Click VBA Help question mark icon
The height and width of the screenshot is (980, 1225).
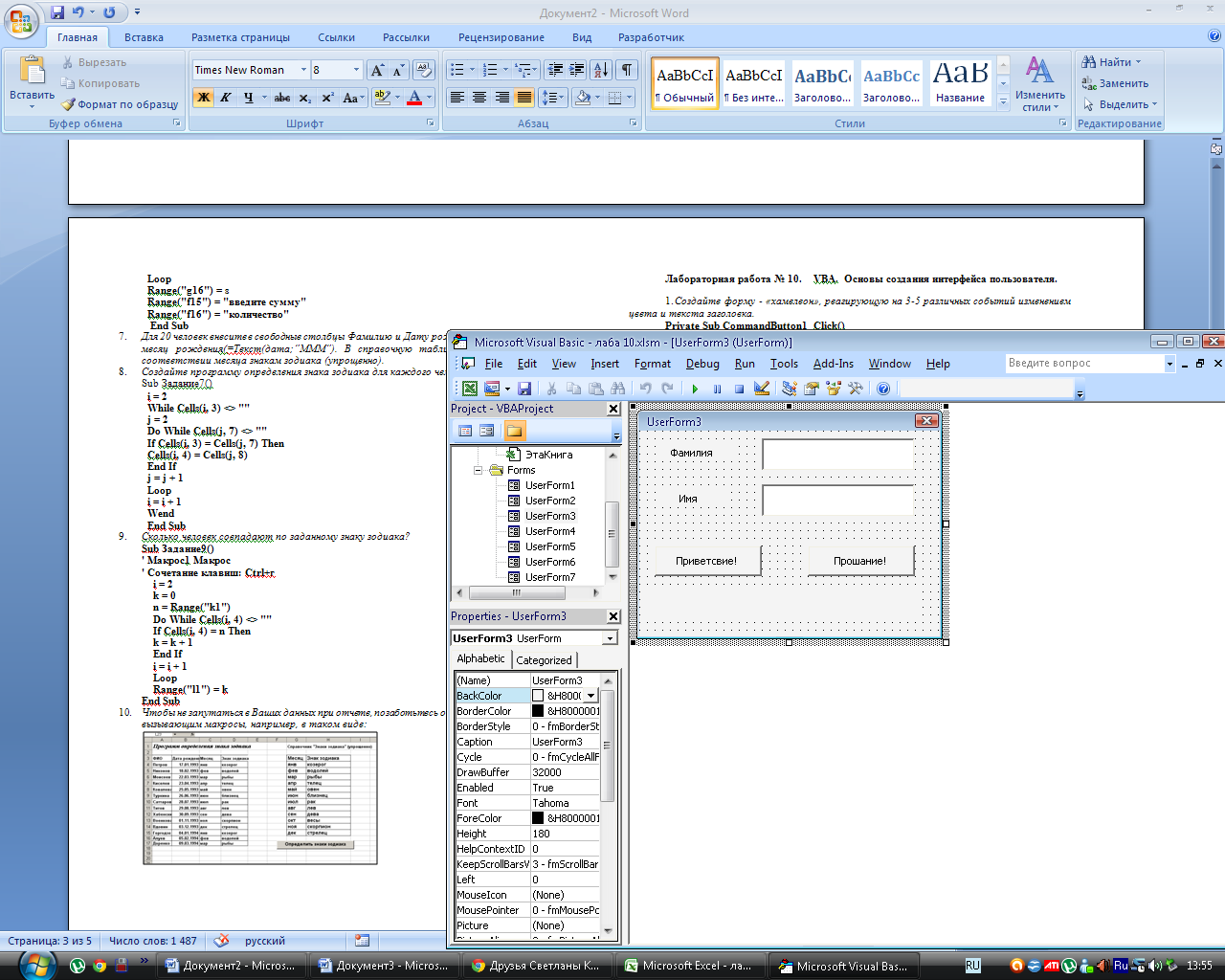[x=883, y=389]
